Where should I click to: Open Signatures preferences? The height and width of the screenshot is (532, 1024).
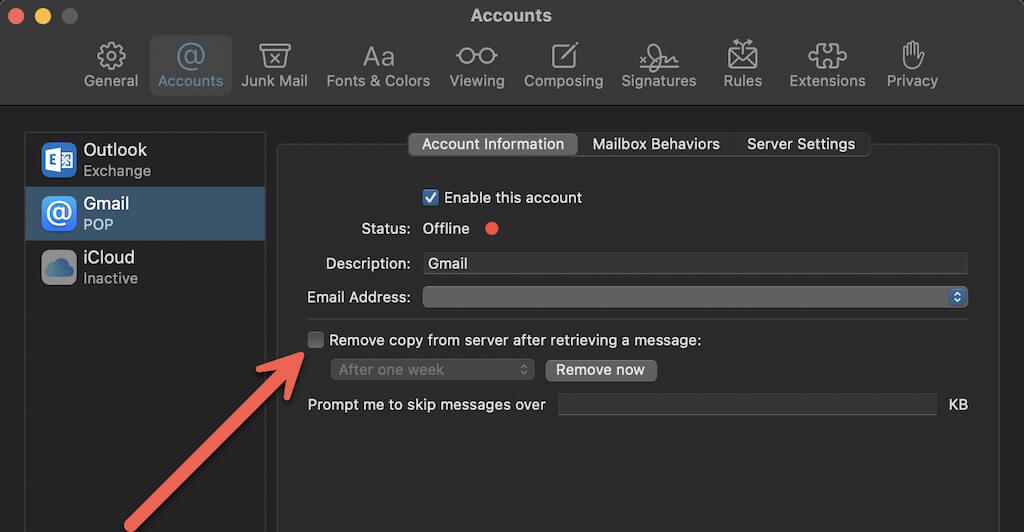click(658, 65)
